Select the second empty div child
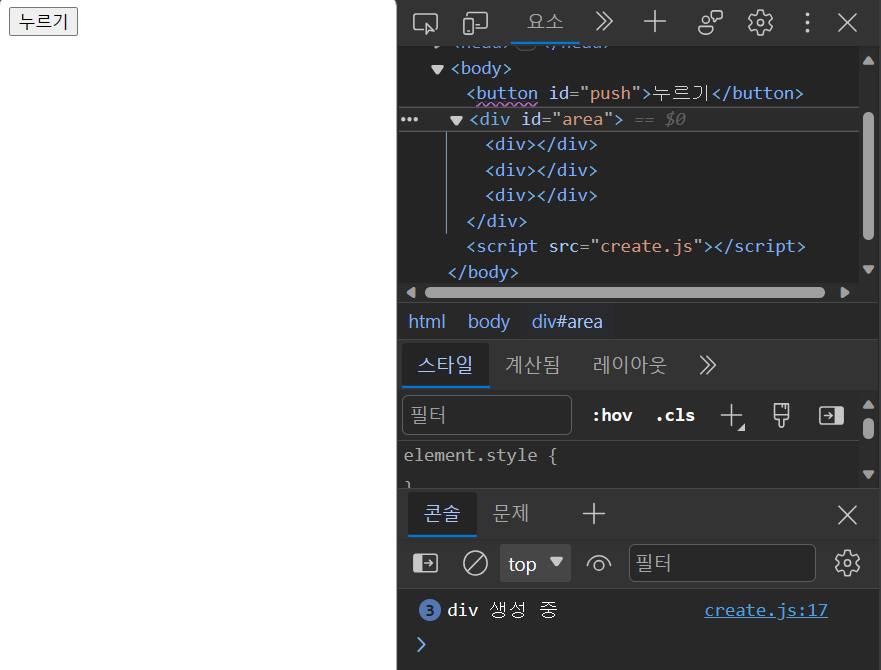Screen dimensions: 881x670 coord(541,170)
